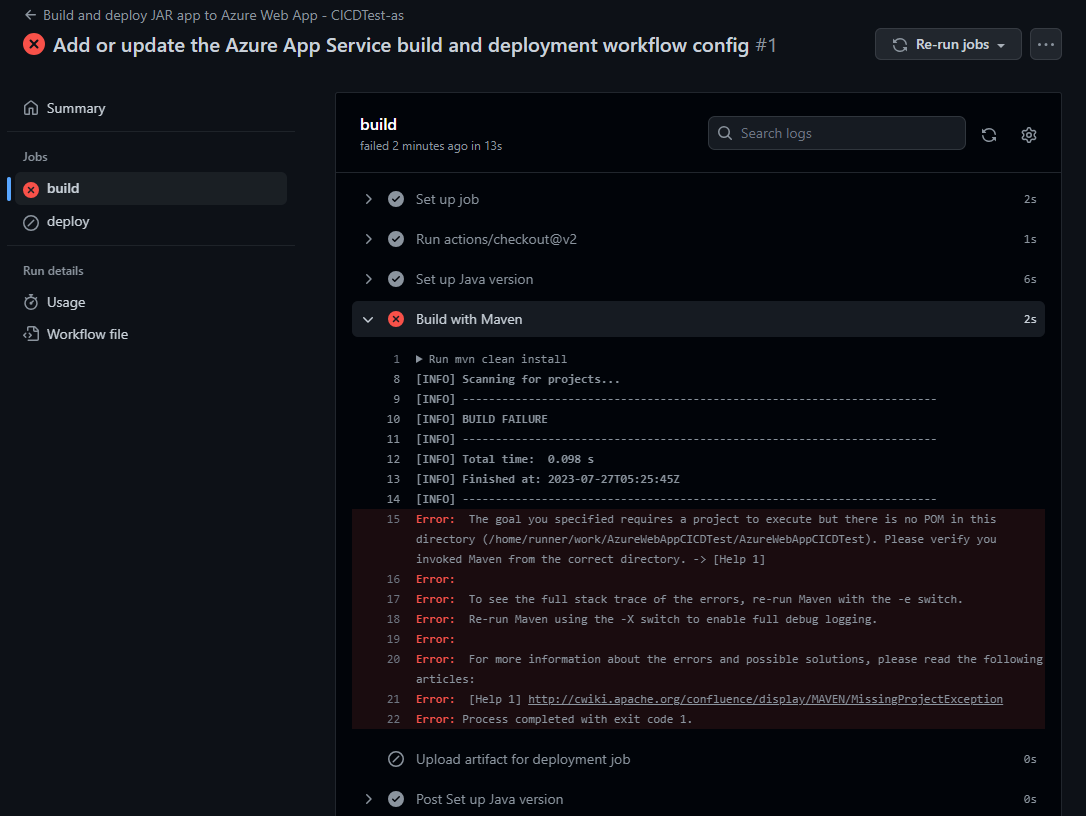Expand the Set up job step

point(368,199)
